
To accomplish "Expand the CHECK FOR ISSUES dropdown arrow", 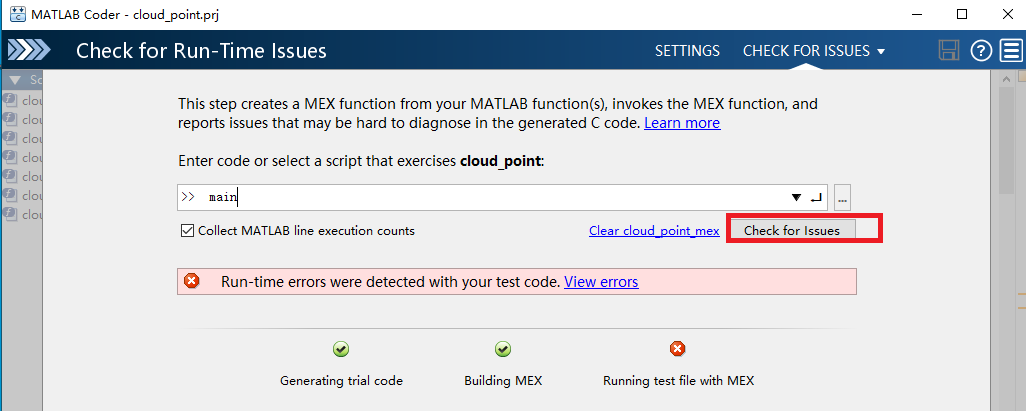I will coord(881,52).
